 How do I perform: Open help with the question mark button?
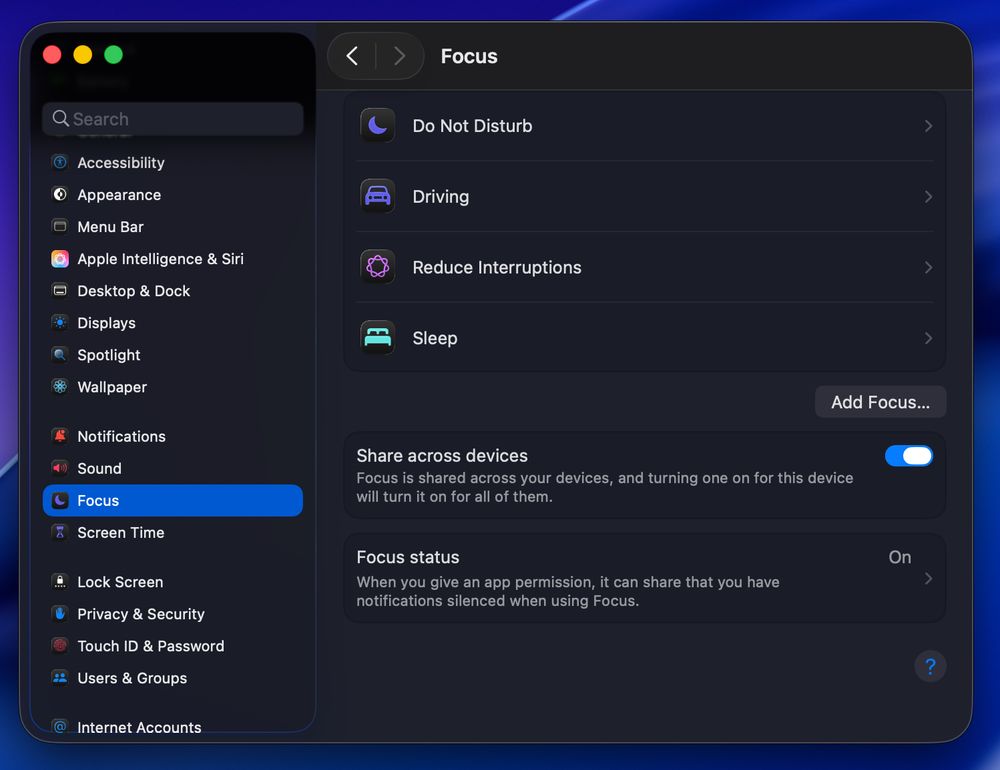(930, 667)
